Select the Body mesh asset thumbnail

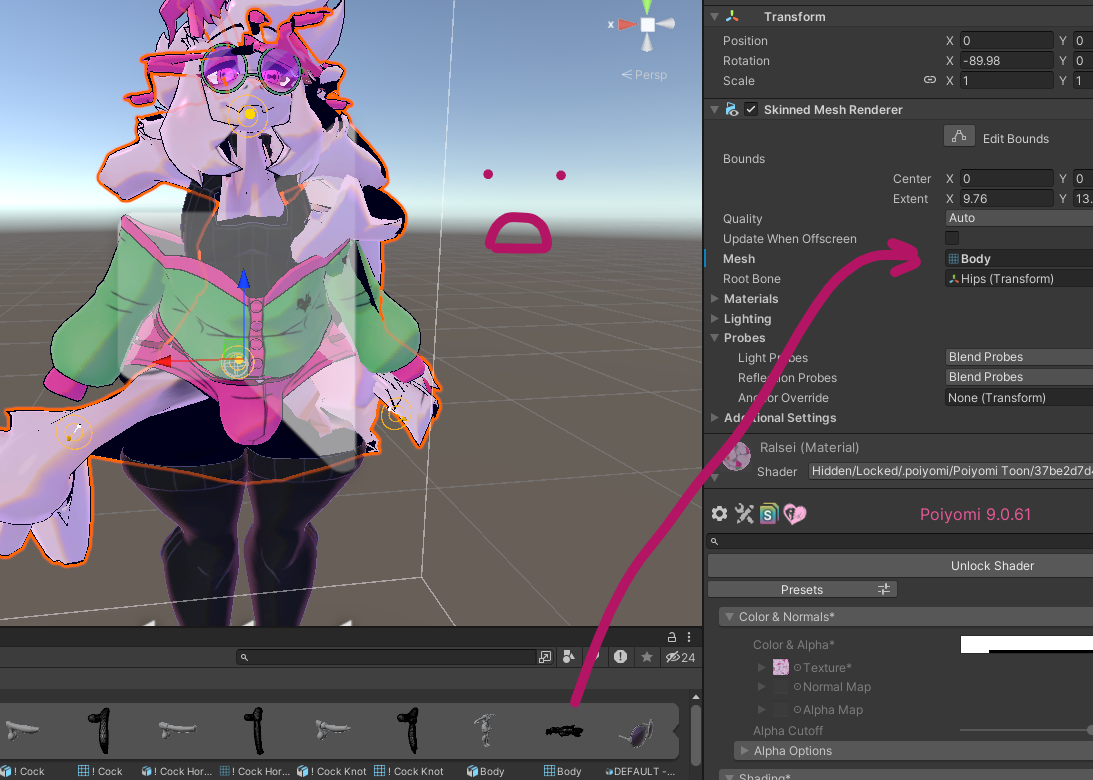point(563,731)
